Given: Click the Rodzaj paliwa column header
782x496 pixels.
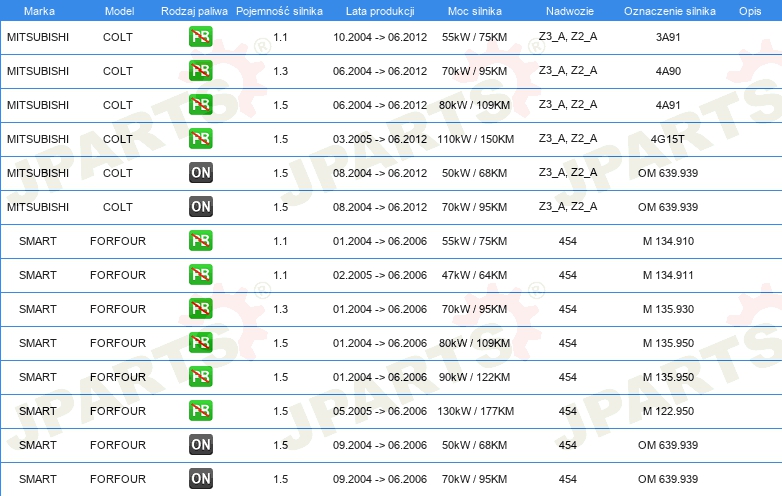Looking at the screenshot, I should [194, 11].
